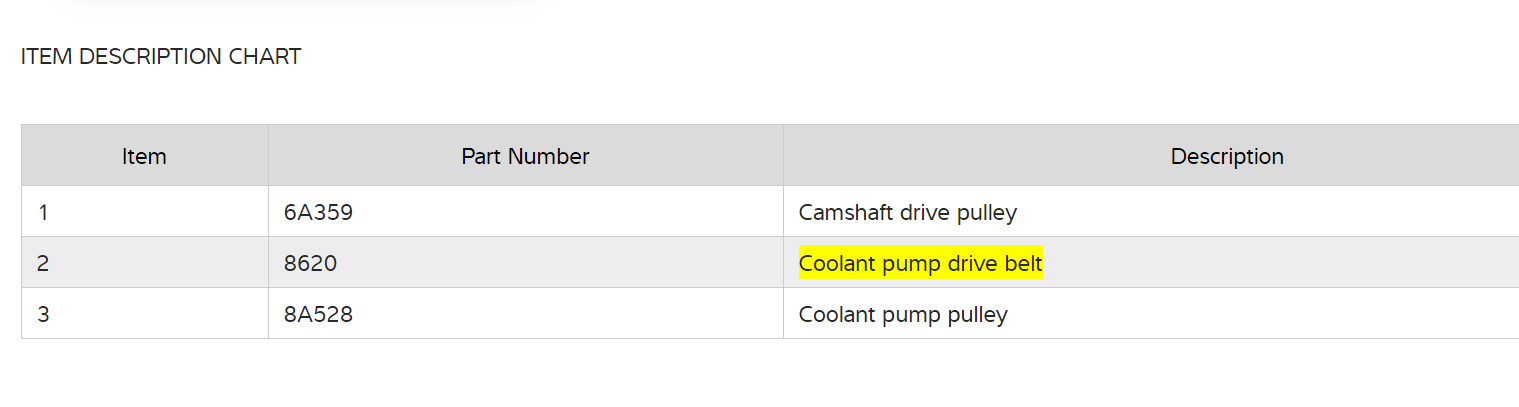Click the word Coolant in the highlighted description
The width and height of the screenshot is (1519, 407).
click(x=834, y=263)
